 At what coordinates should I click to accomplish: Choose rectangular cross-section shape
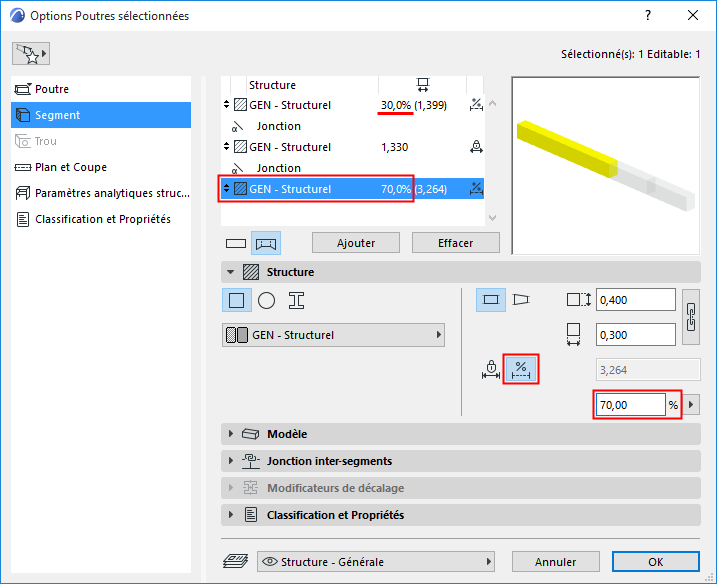pyautogui.click(x=236, y=300)
